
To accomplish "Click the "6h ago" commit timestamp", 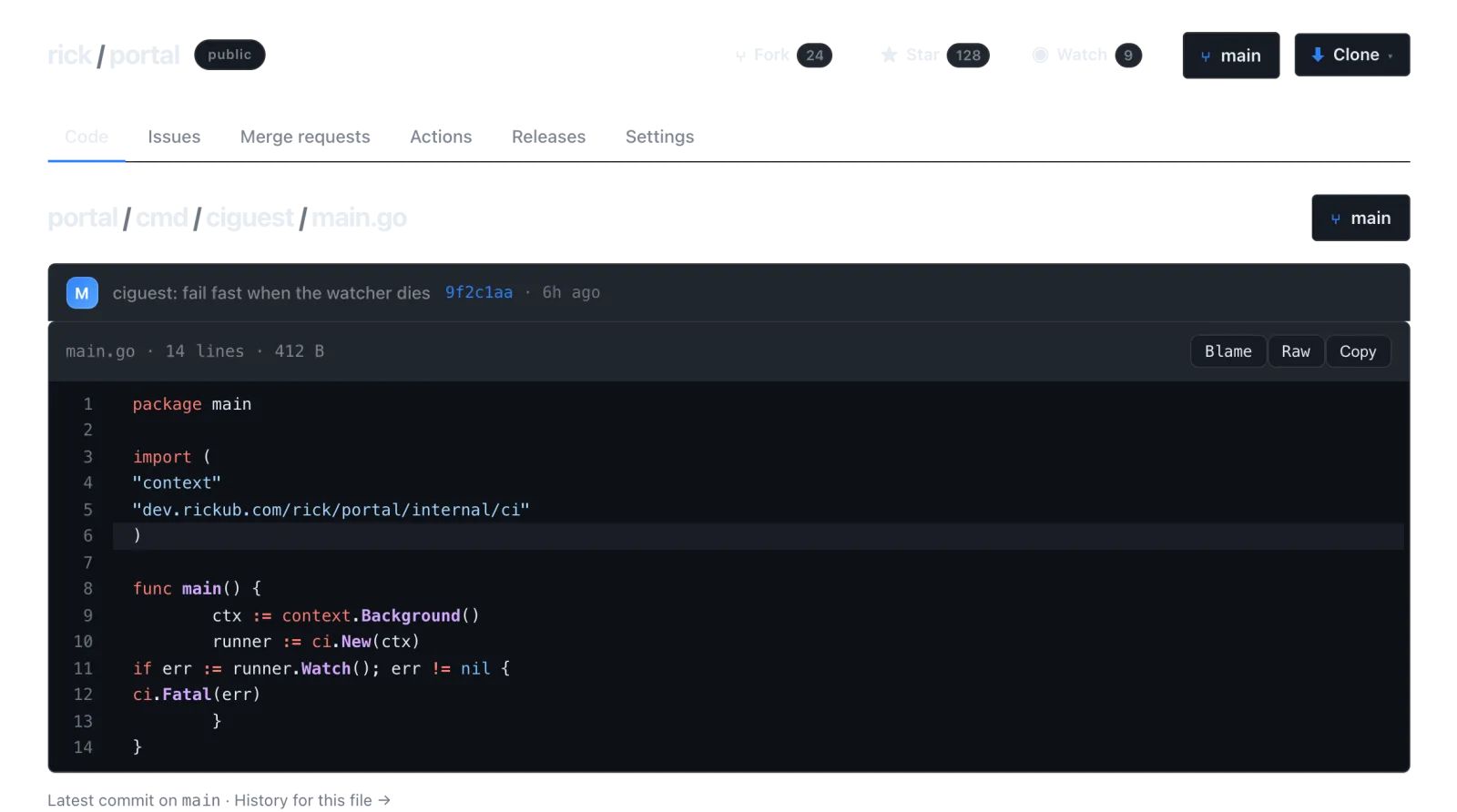I will (x=571, y=292).
